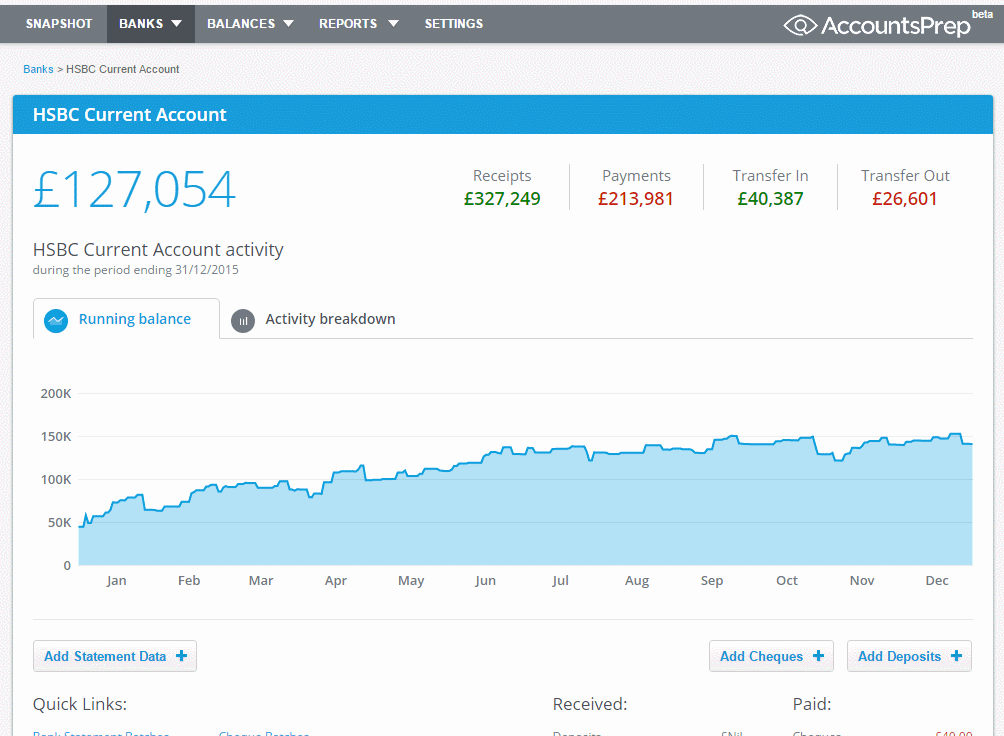Expand the Reports dropdown arrow
This screenshot has height=736, width=1004.
[x=393, y=24]
